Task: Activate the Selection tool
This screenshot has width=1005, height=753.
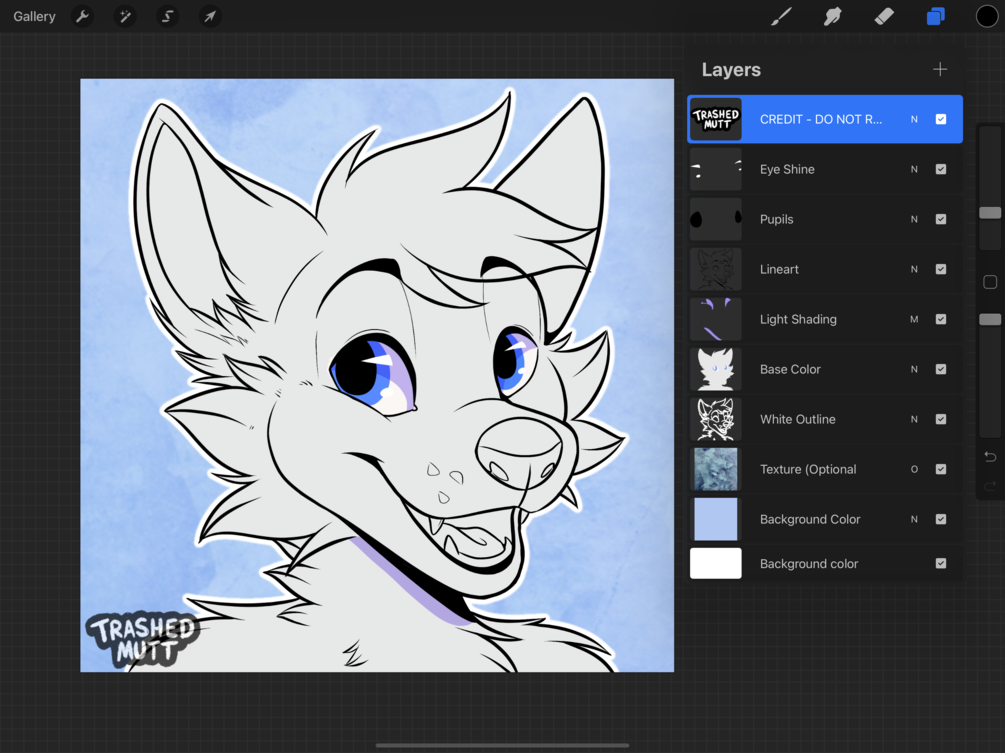Action: pyautogui.click(x=167, y=16)
